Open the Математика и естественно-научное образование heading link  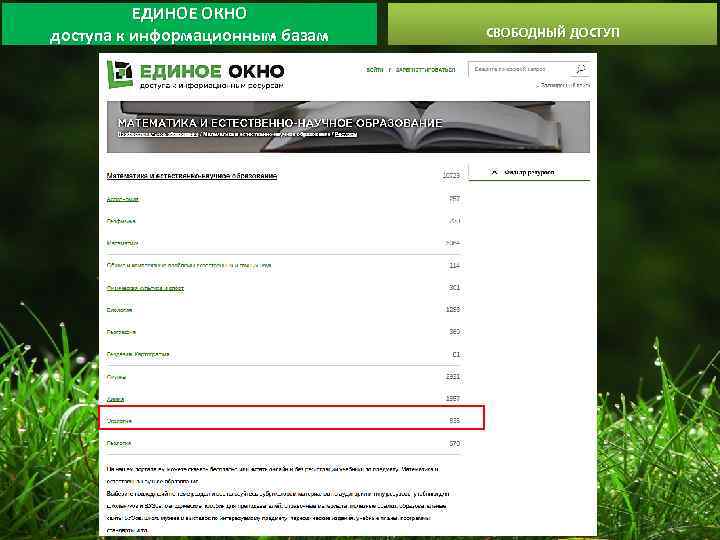pos(192,175)
